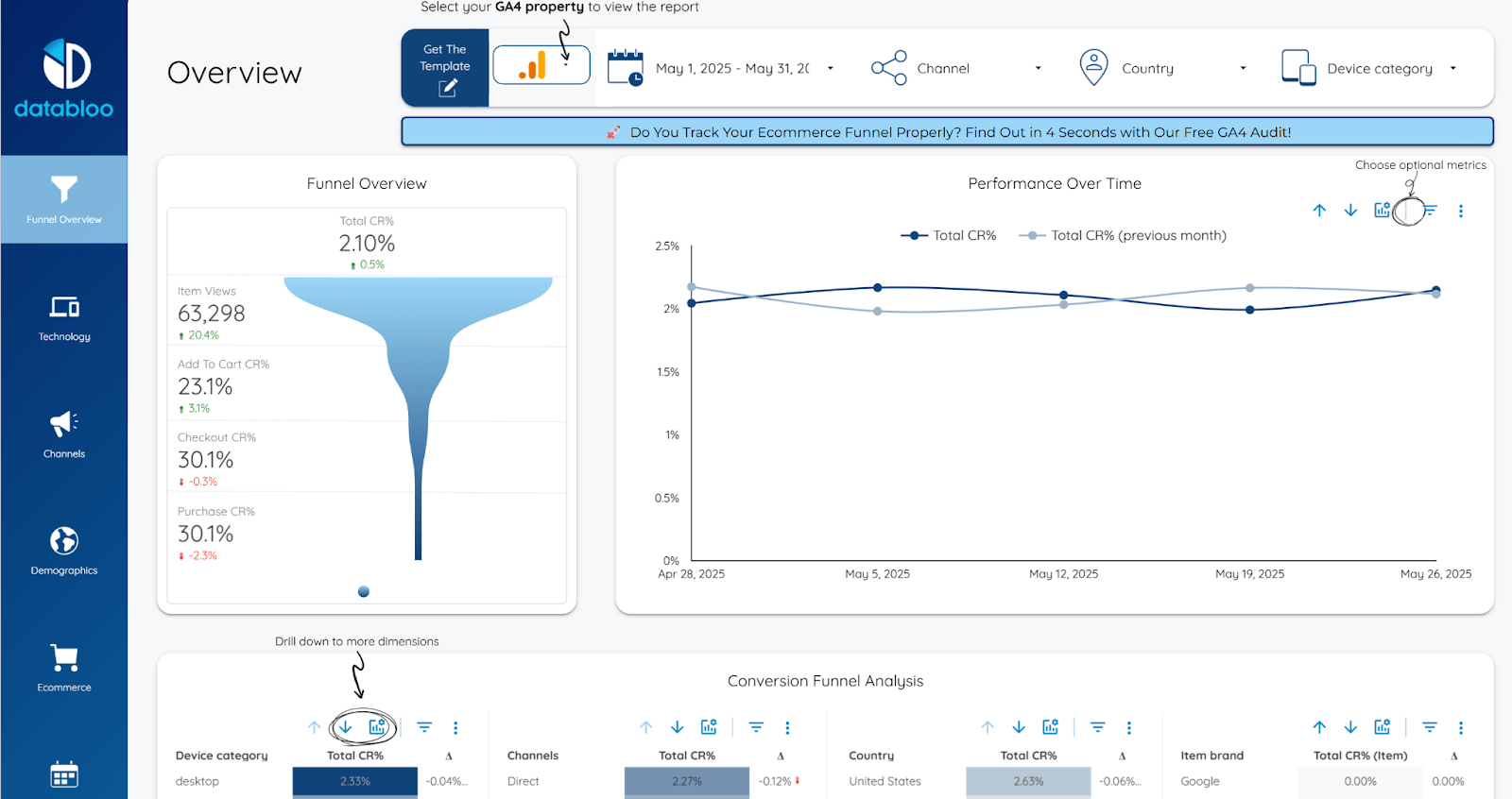Image resolution: width=1512 pixels, height=799 pixels.
Task: Click the databloo logo
Action: pos(64,79)
